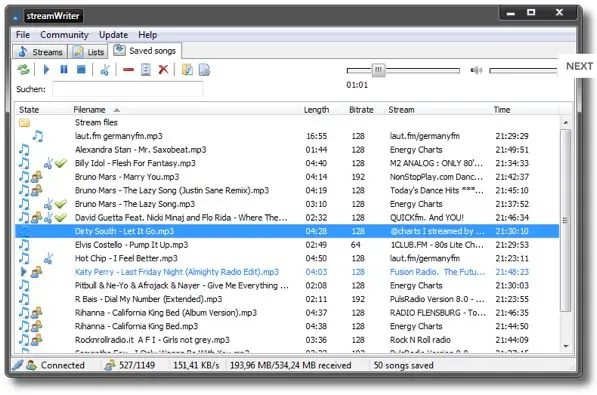Sort by the Length column header

tap(316, 110)
